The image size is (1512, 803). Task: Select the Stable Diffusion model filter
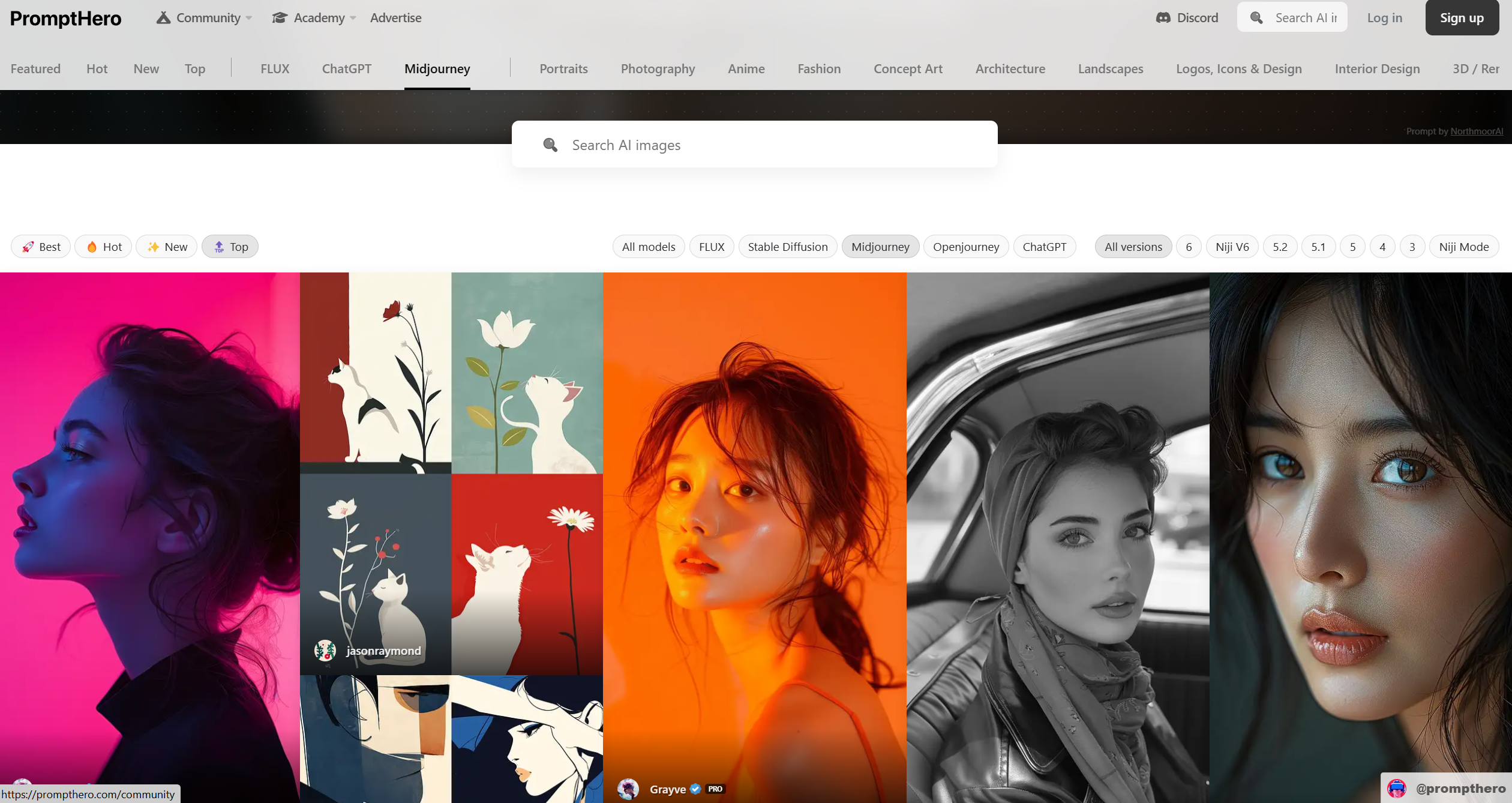(787, 247)
